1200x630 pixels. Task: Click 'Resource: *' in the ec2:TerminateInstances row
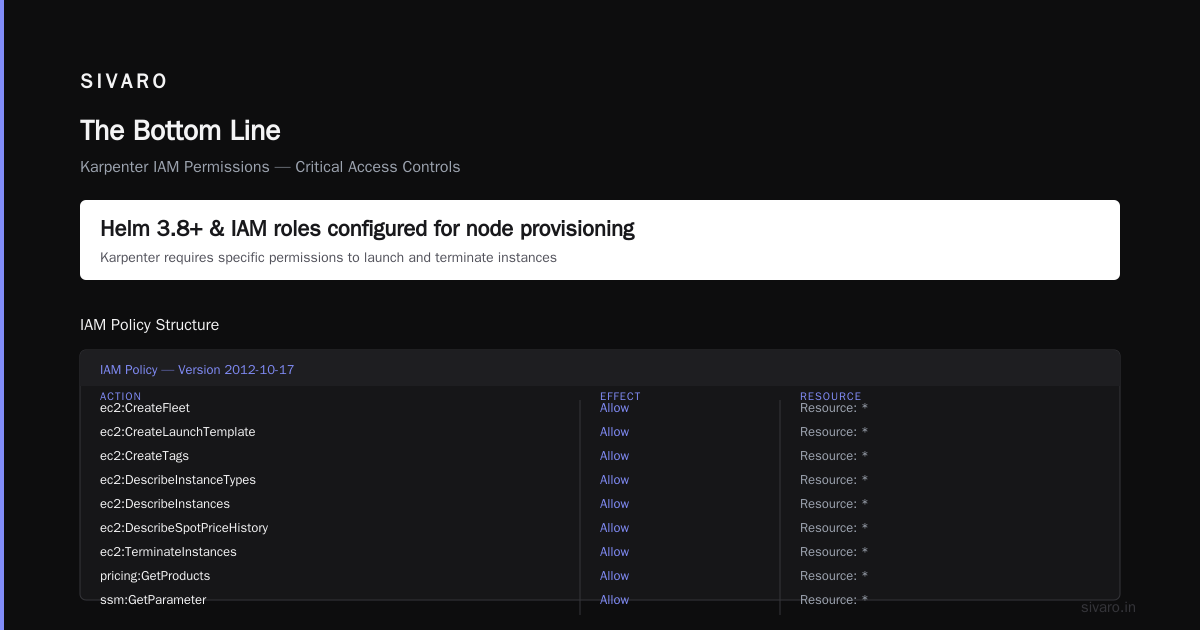(834, 552)
